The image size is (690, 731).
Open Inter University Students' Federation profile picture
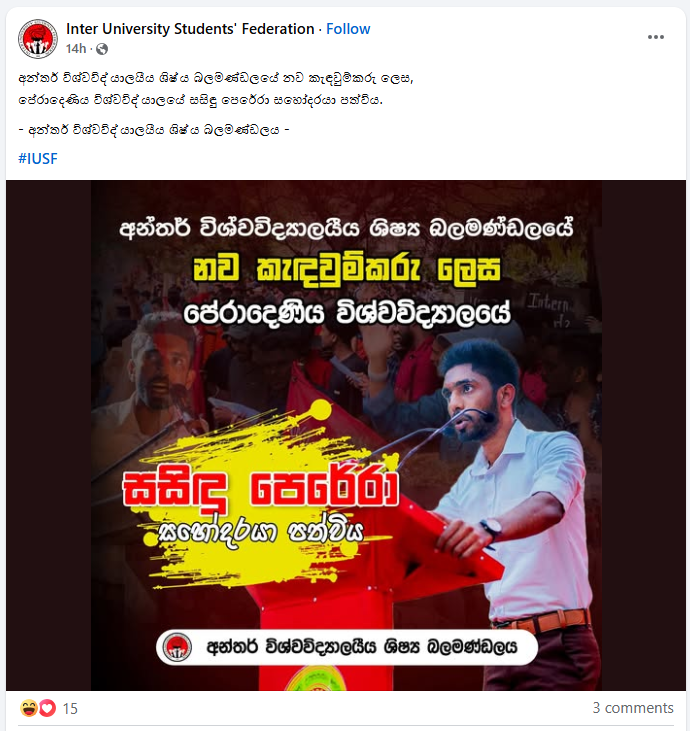click(38, 39)
